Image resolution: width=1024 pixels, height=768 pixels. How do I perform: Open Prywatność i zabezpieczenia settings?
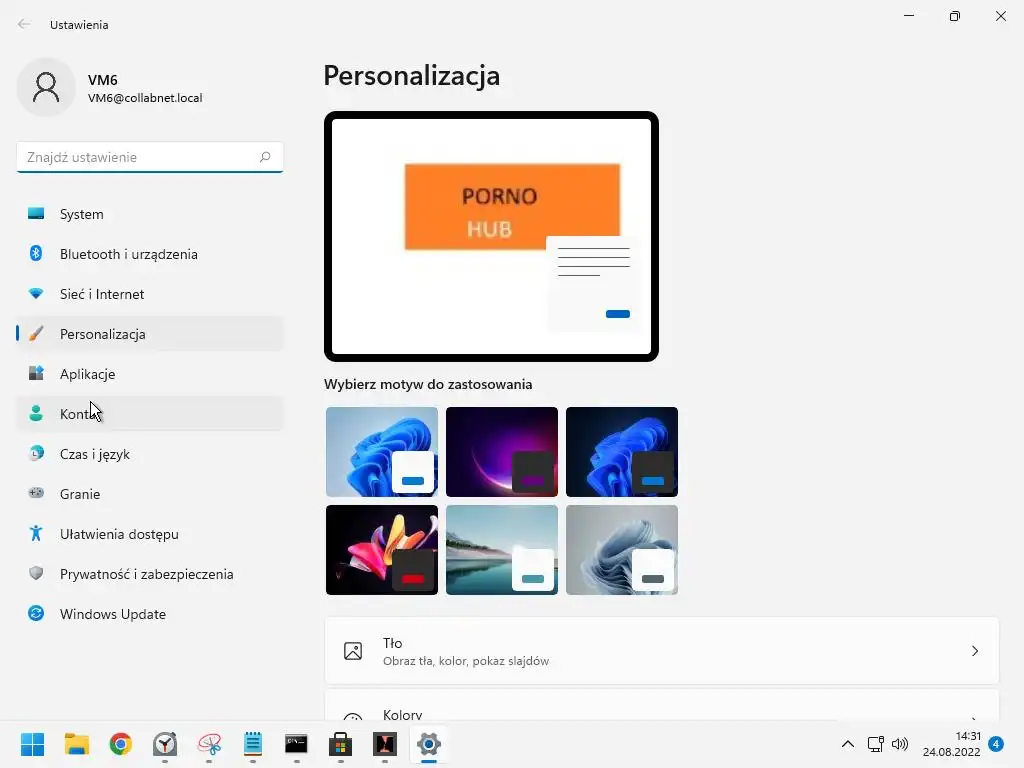pyautogui.click(x=150, y=574)
